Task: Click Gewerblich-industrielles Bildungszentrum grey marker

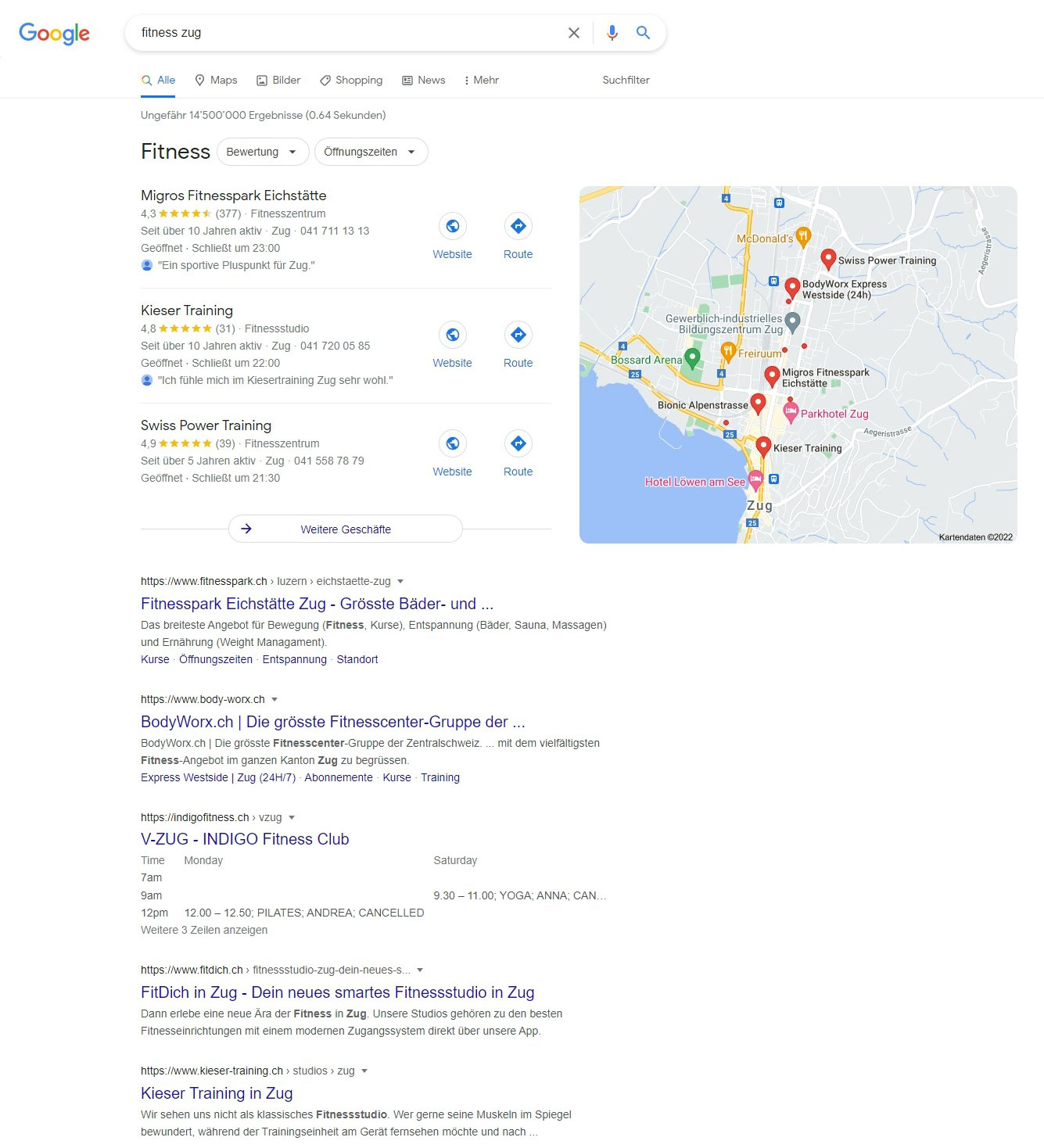Action: click(792, 321)
